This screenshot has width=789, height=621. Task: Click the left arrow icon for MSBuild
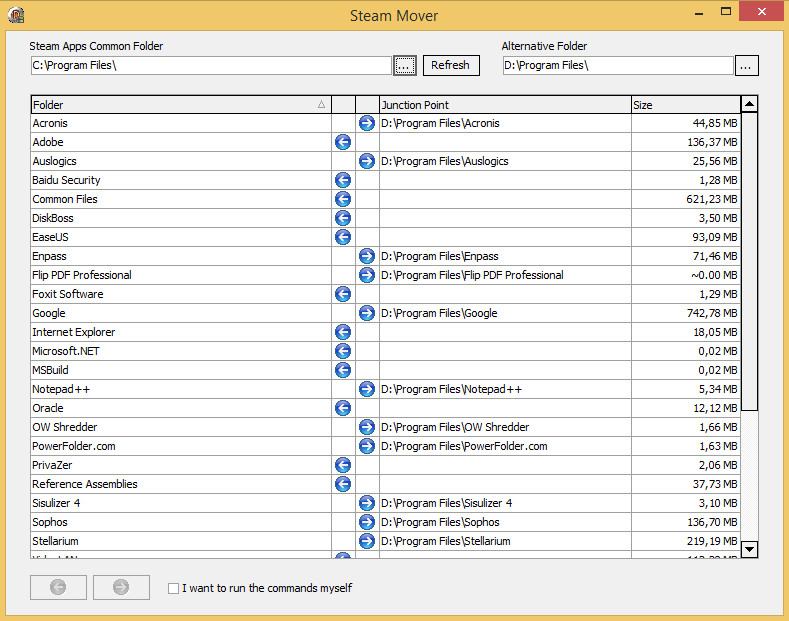tap(343, 370)
